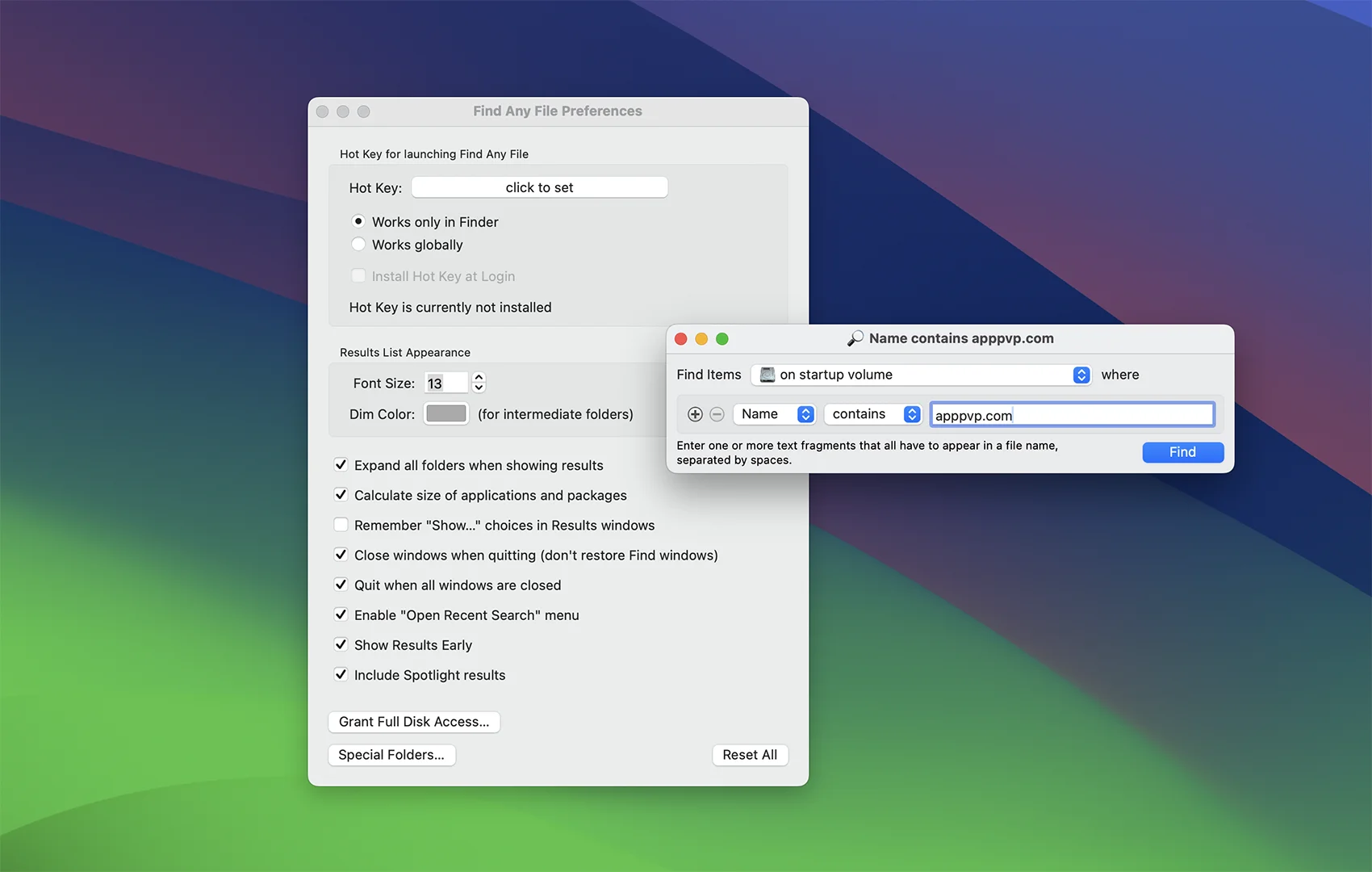Click the Results List Appearance heading
The width and height of the screenshot is (1372, 872).
tap(405, 353)
